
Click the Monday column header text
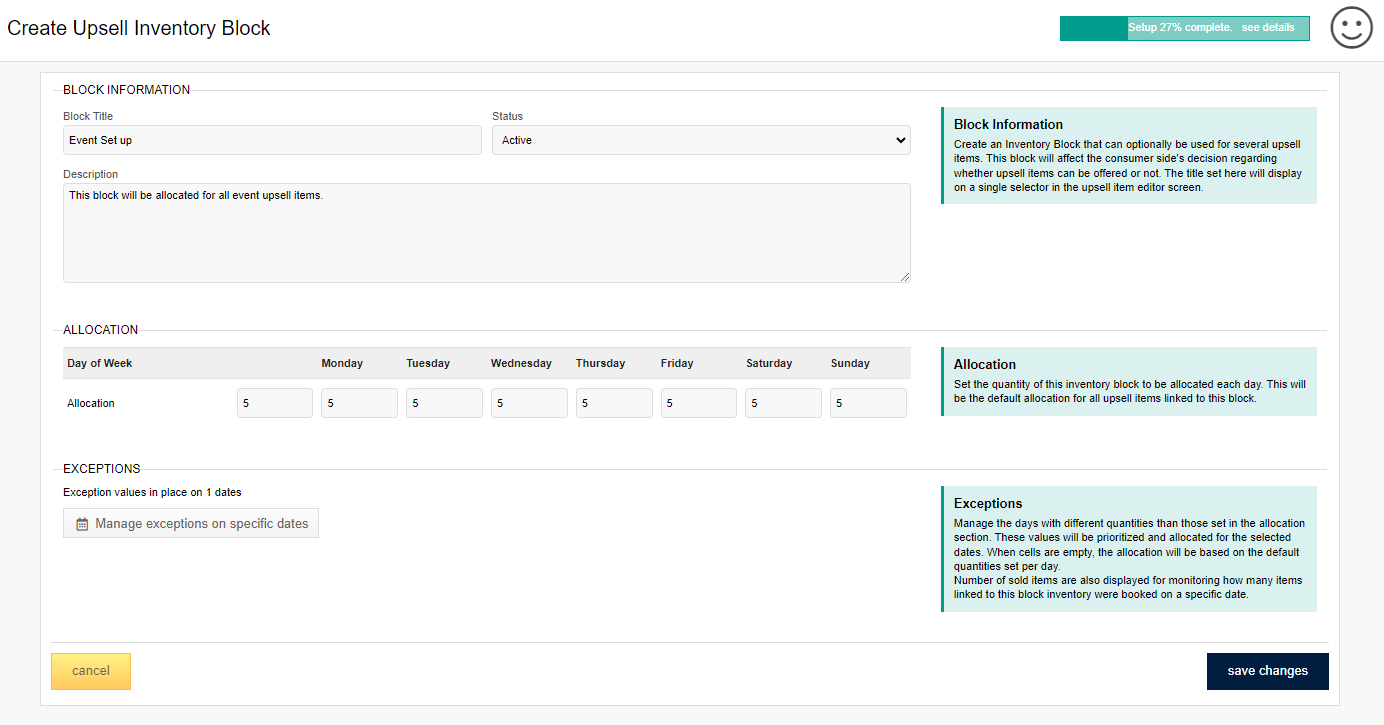(x=342, y=363)
